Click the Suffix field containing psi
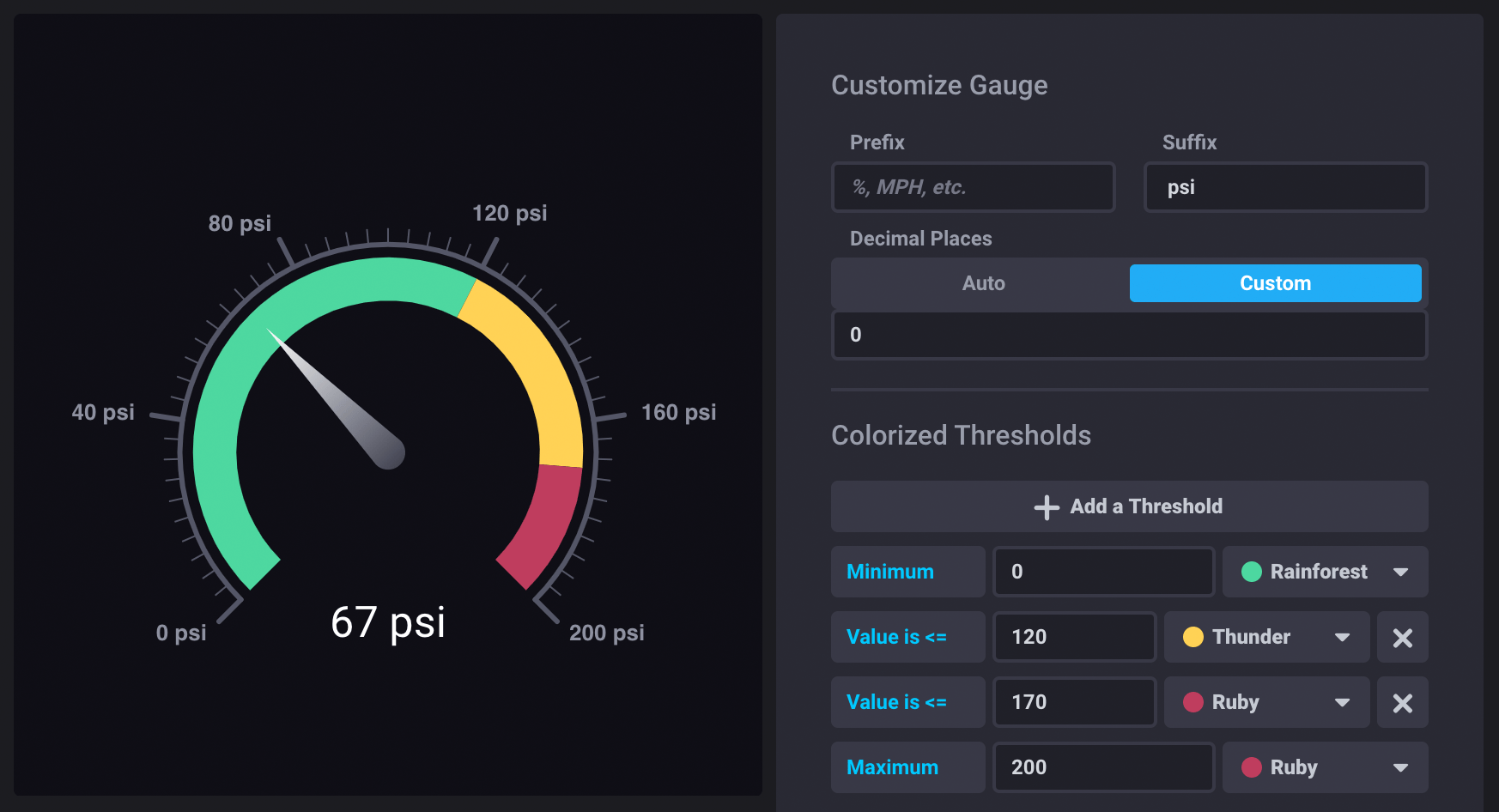This screenshot has height=812, width=1499. 1285,187
